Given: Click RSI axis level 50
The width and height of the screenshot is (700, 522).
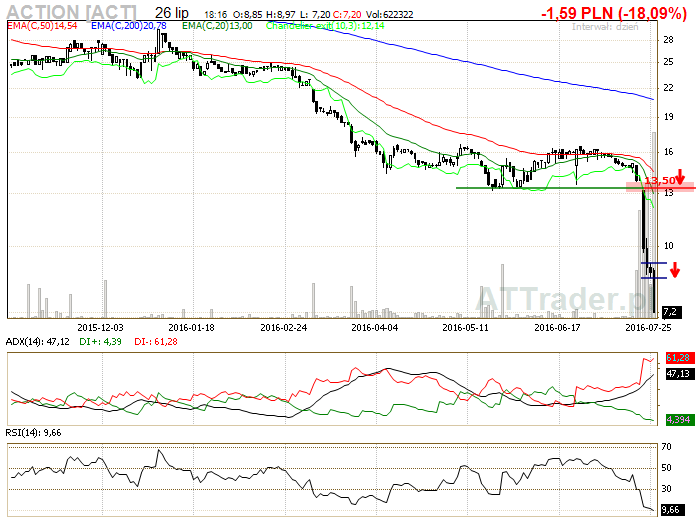Looking at the screenshot, I should (x=667, y=468).
